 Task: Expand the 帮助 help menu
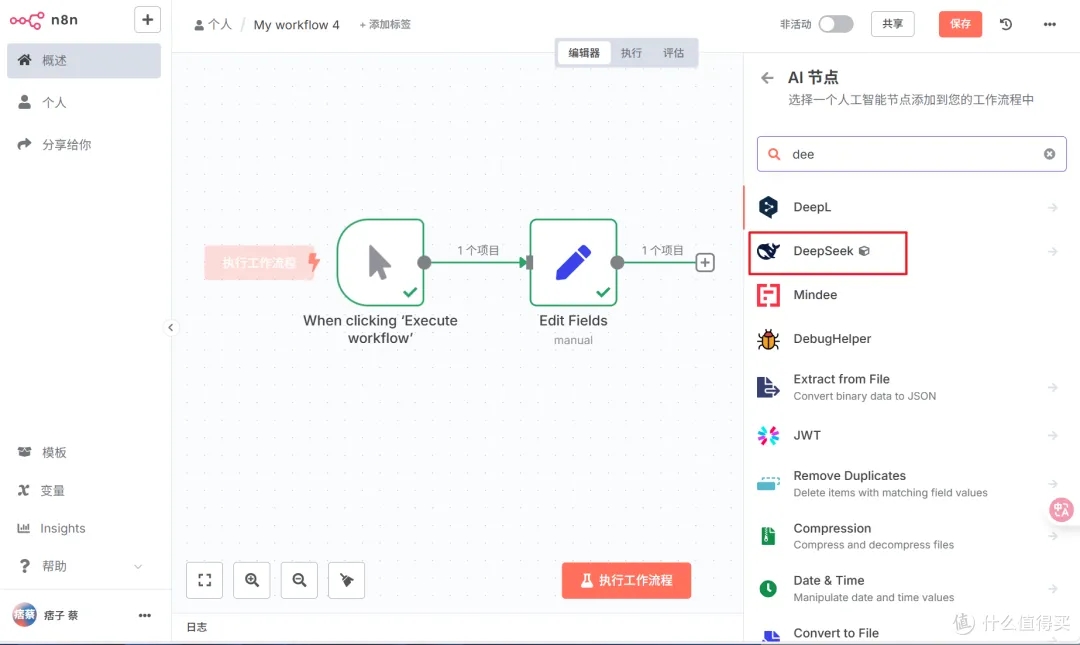point(84,566)
